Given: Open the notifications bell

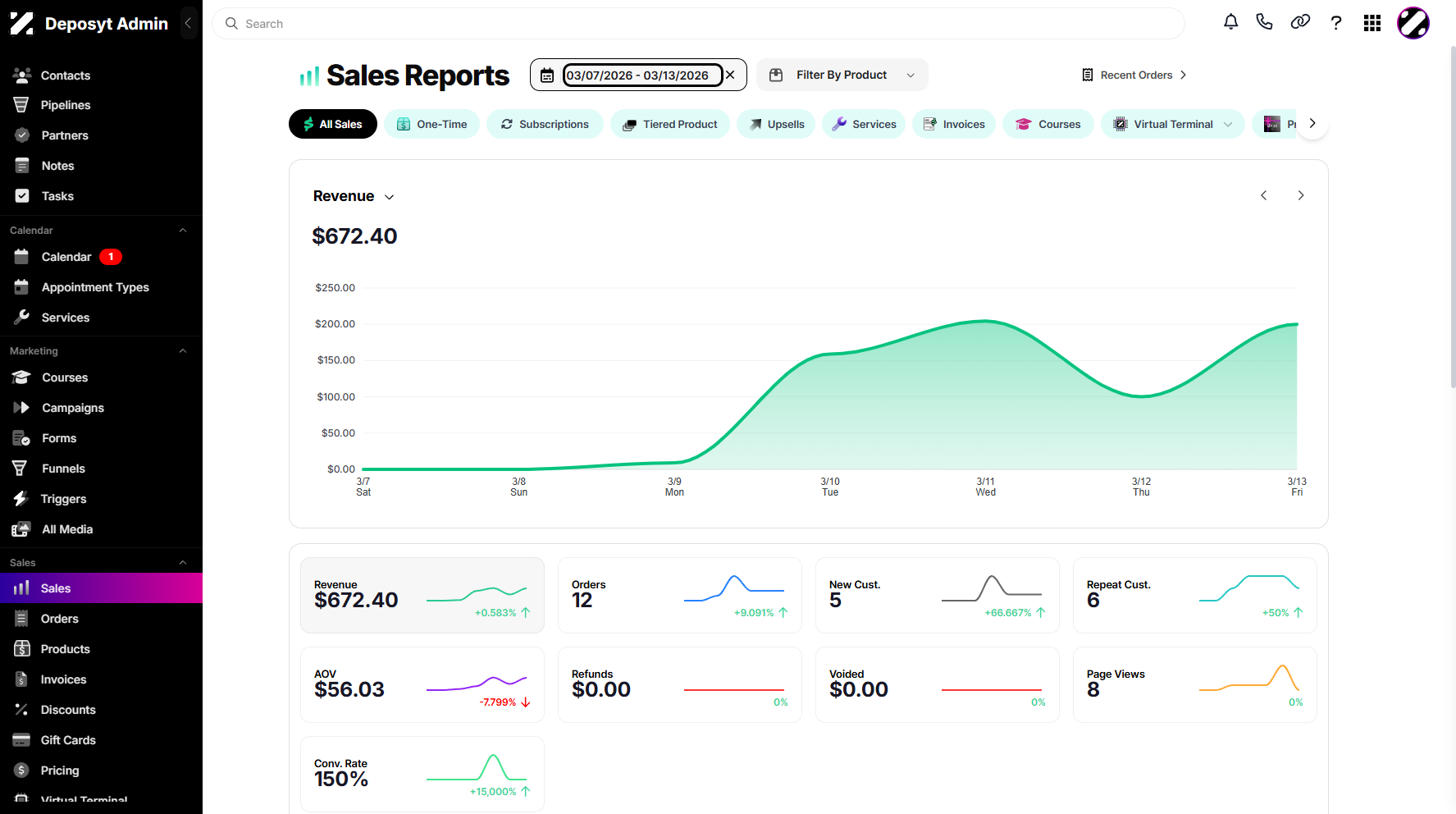Looking at the screenshot, I should [x=1230, y=22].
